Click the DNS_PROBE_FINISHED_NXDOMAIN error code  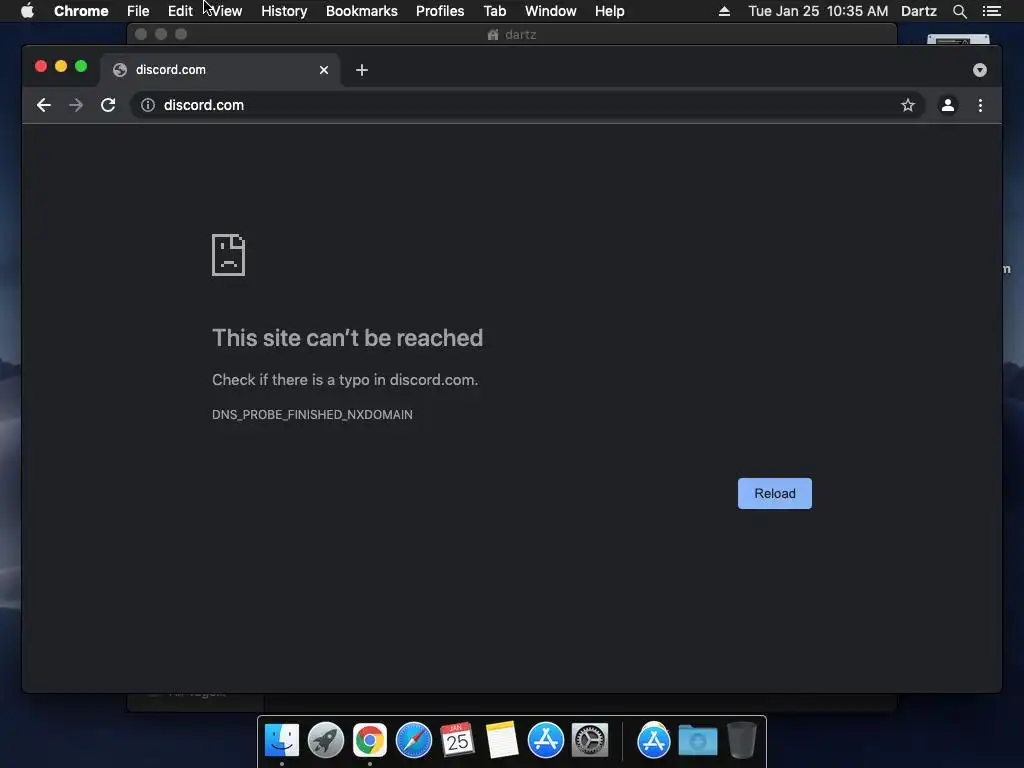coord(312,415)
